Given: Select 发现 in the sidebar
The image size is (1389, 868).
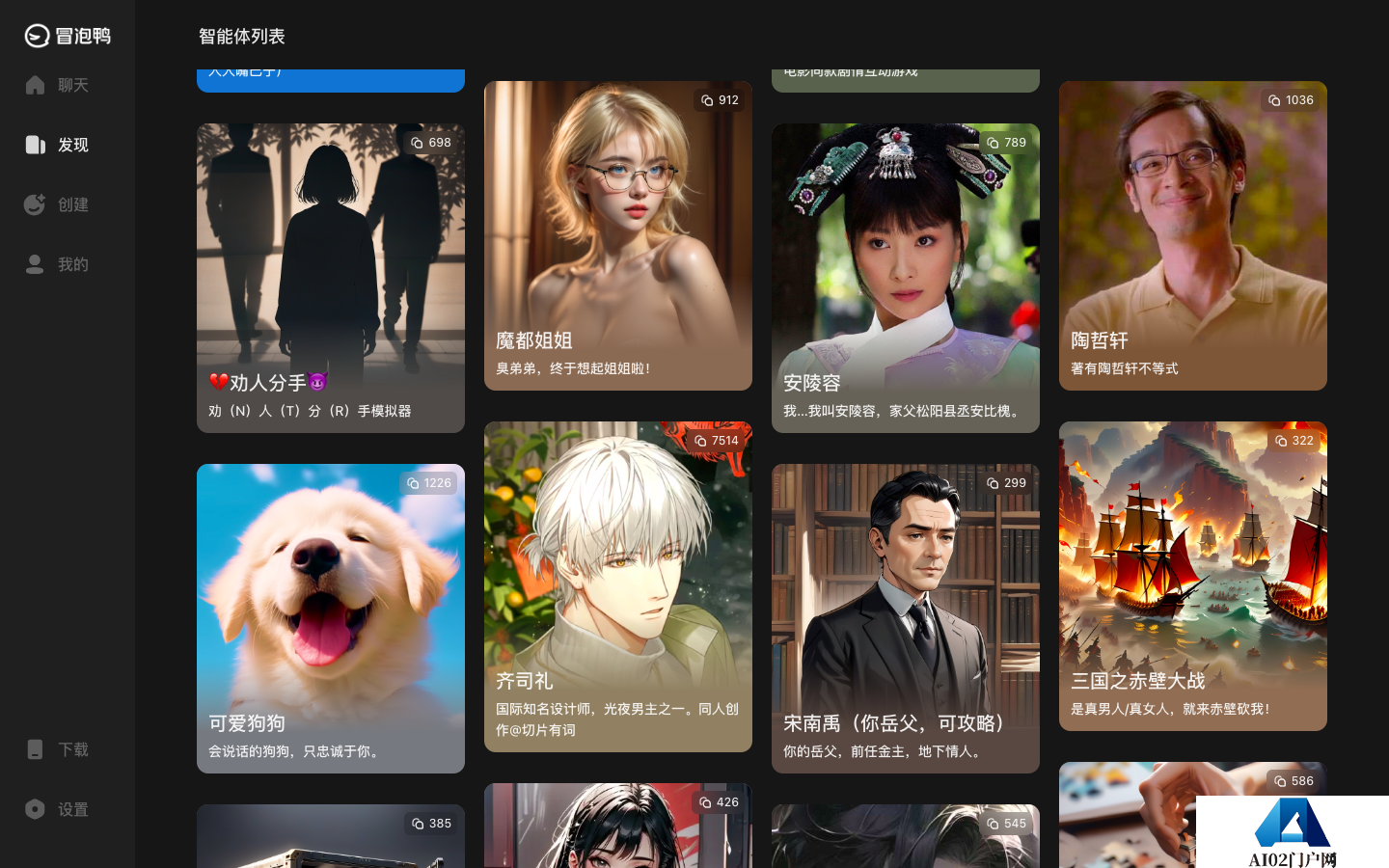Looking at the screenshot, I should pos(57,145).
